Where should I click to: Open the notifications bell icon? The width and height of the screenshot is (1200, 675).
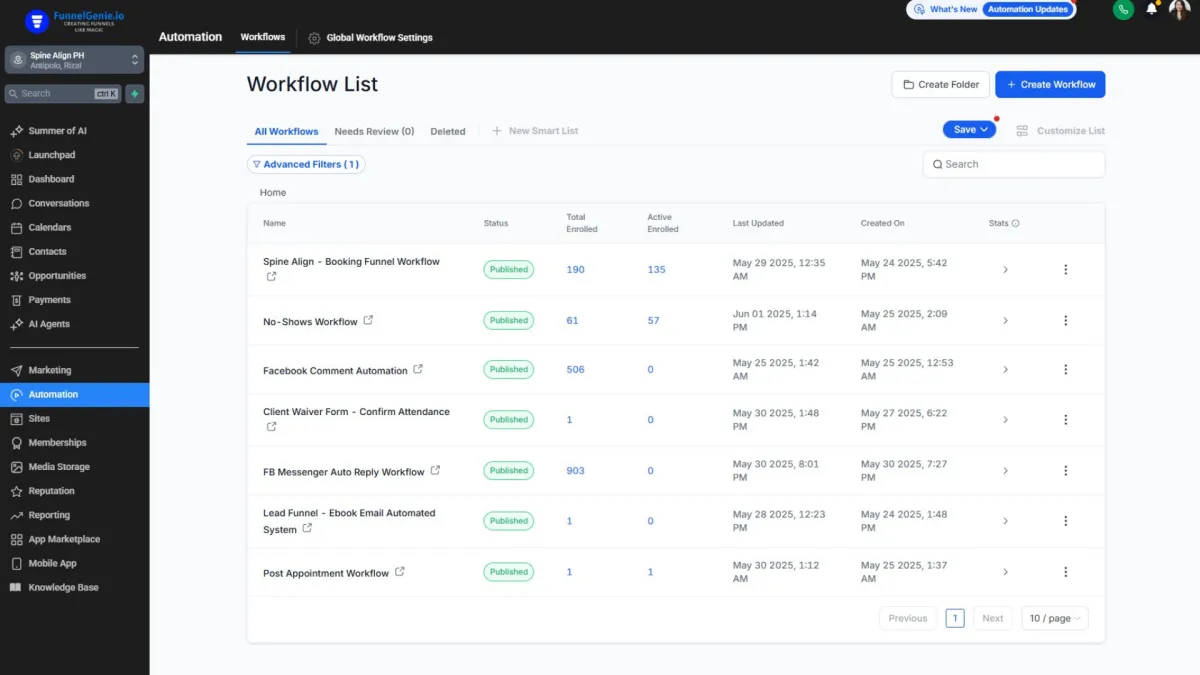click(x=1151, y=9)
